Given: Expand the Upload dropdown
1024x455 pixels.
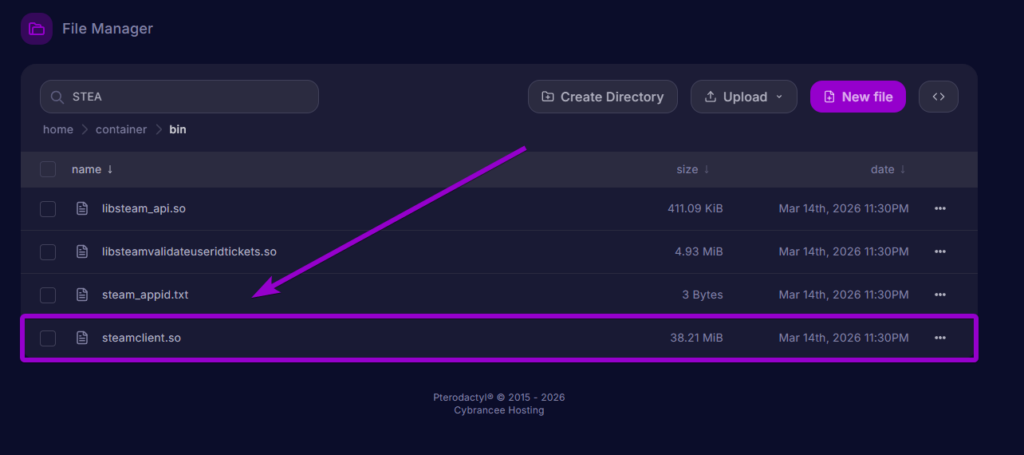Looking at the screenshot, I should click(x=743, y=97).
